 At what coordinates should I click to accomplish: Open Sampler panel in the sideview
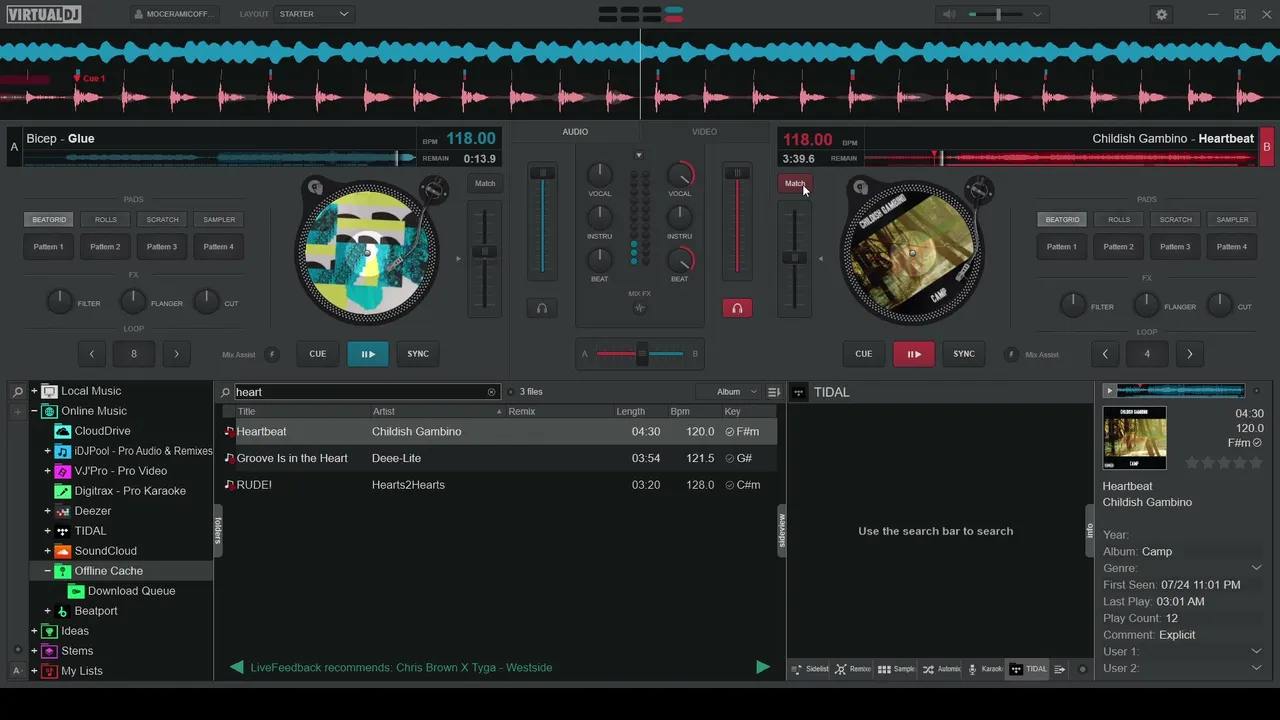(x=896, y=669)
